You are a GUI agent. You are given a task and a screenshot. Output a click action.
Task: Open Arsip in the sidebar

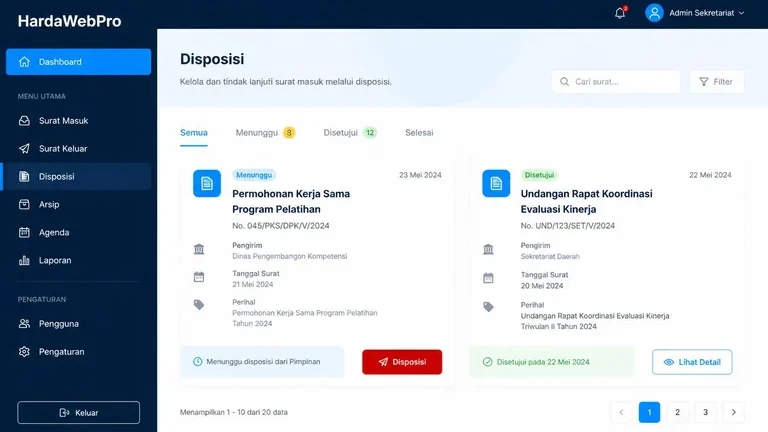point(78,204)
